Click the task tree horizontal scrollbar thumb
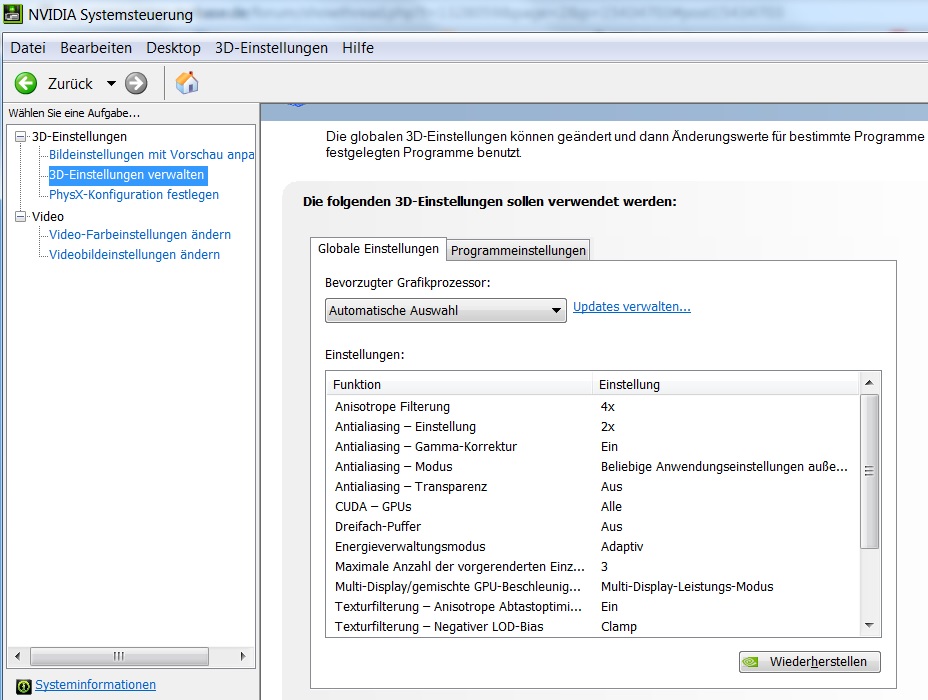 [x=119, y=656]
